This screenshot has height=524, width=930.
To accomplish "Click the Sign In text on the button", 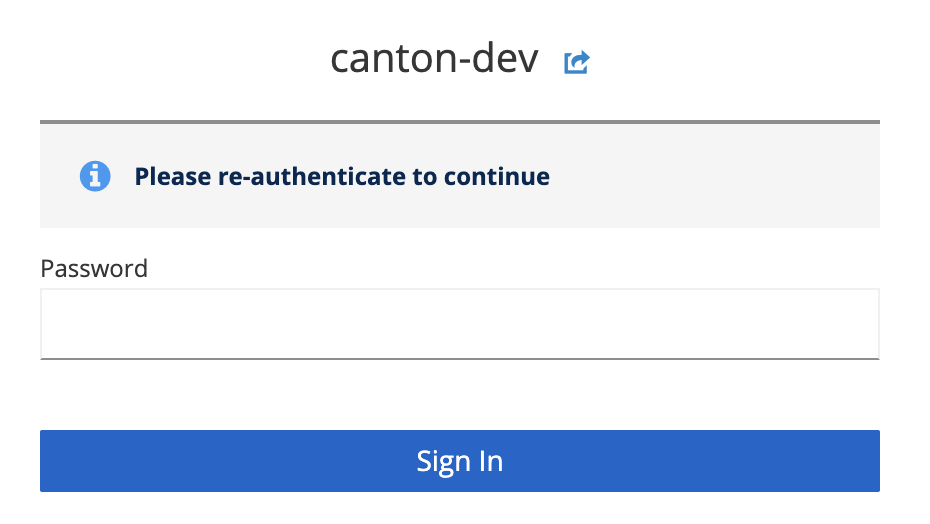I will click(x=459, y=461).
